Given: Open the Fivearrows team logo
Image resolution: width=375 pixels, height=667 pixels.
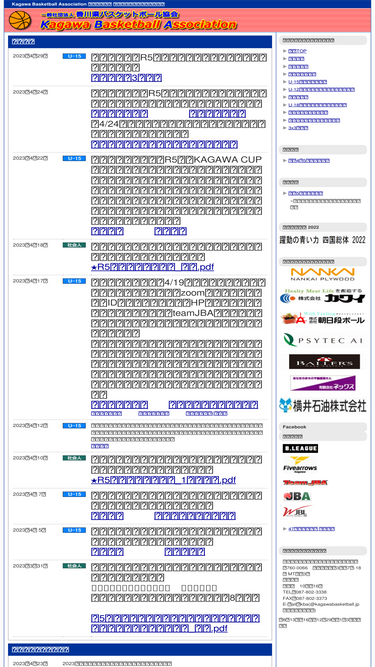Looking at the screenshot, I should 300,465.
